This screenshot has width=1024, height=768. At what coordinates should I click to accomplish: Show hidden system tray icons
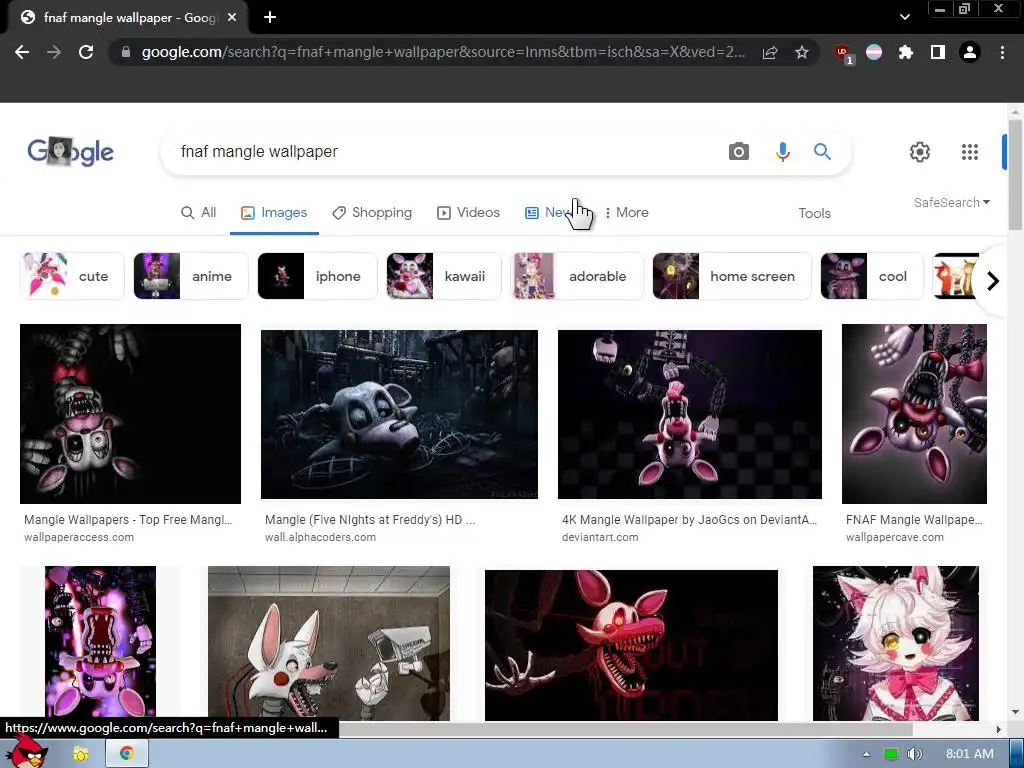pyautogui.click(x=867, y=754)
